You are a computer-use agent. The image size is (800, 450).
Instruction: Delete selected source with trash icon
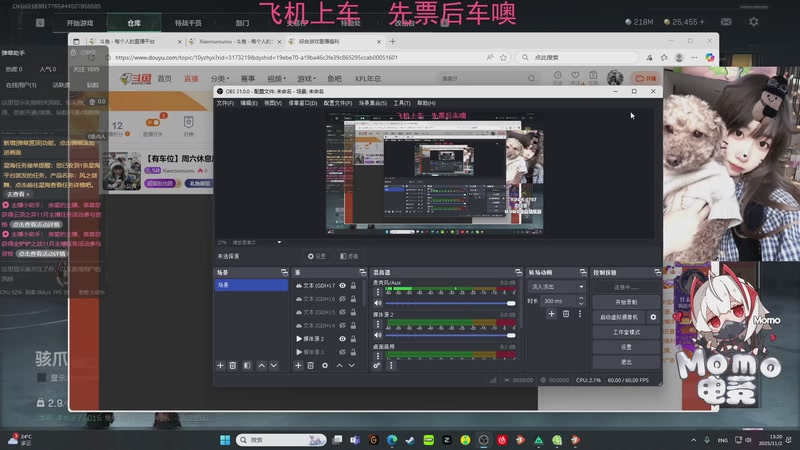point(311,365)
